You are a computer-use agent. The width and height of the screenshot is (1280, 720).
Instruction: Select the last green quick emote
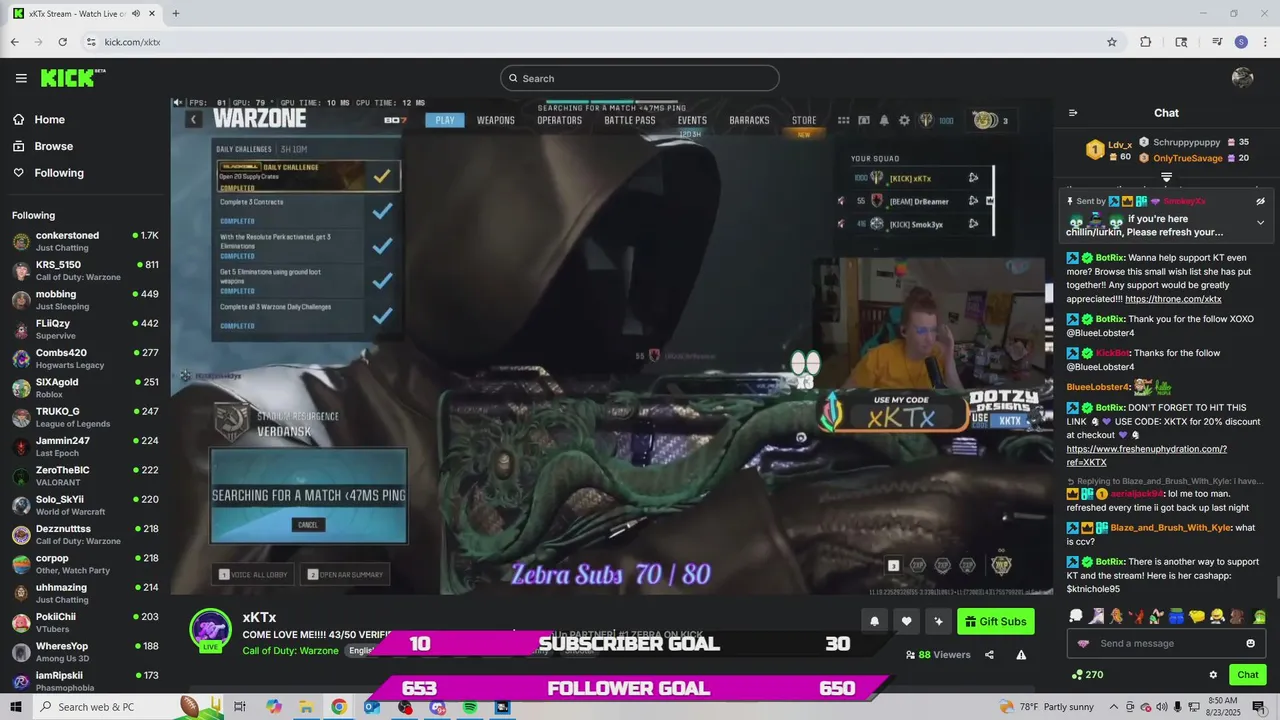1259,616
